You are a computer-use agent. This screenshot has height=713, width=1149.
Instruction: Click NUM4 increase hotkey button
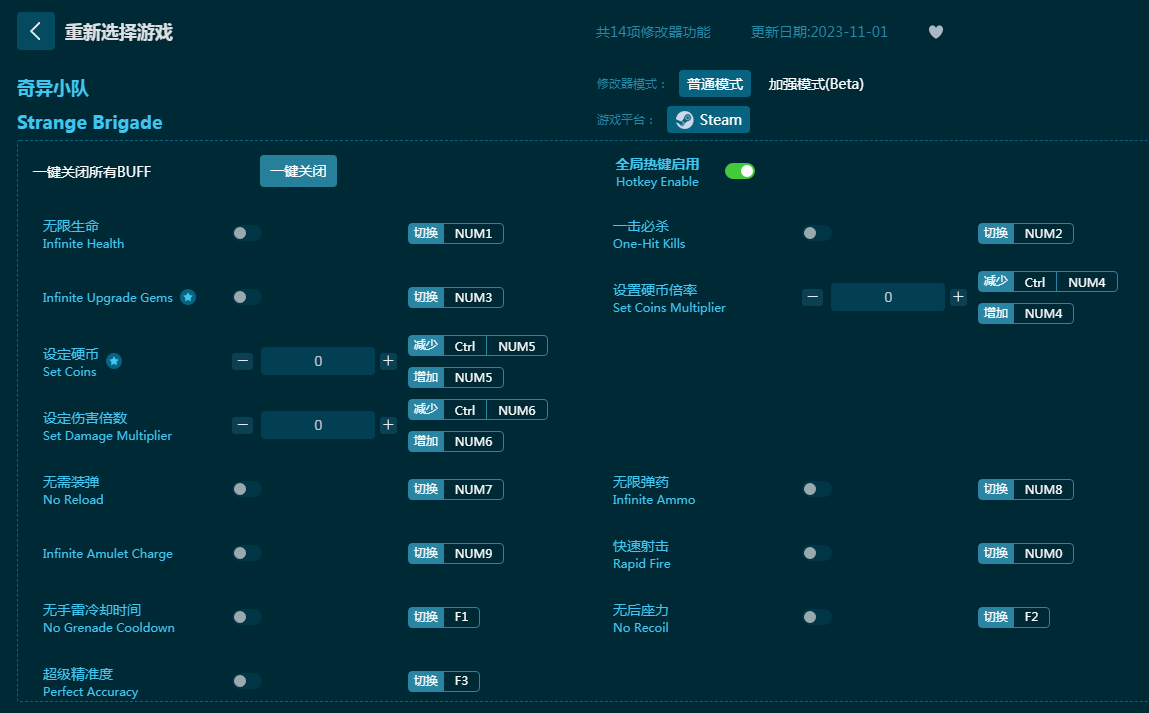click(1026, 313)
